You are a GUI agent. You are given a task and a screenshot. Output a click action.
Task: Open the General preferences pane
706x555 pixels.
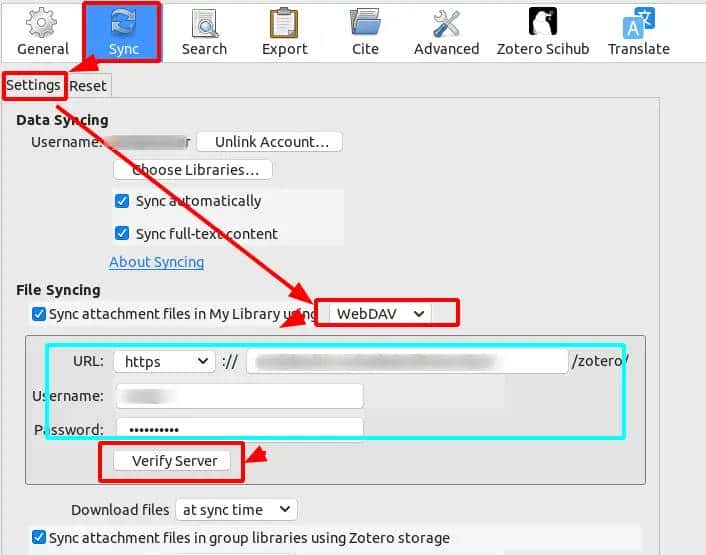coord(42,30)
